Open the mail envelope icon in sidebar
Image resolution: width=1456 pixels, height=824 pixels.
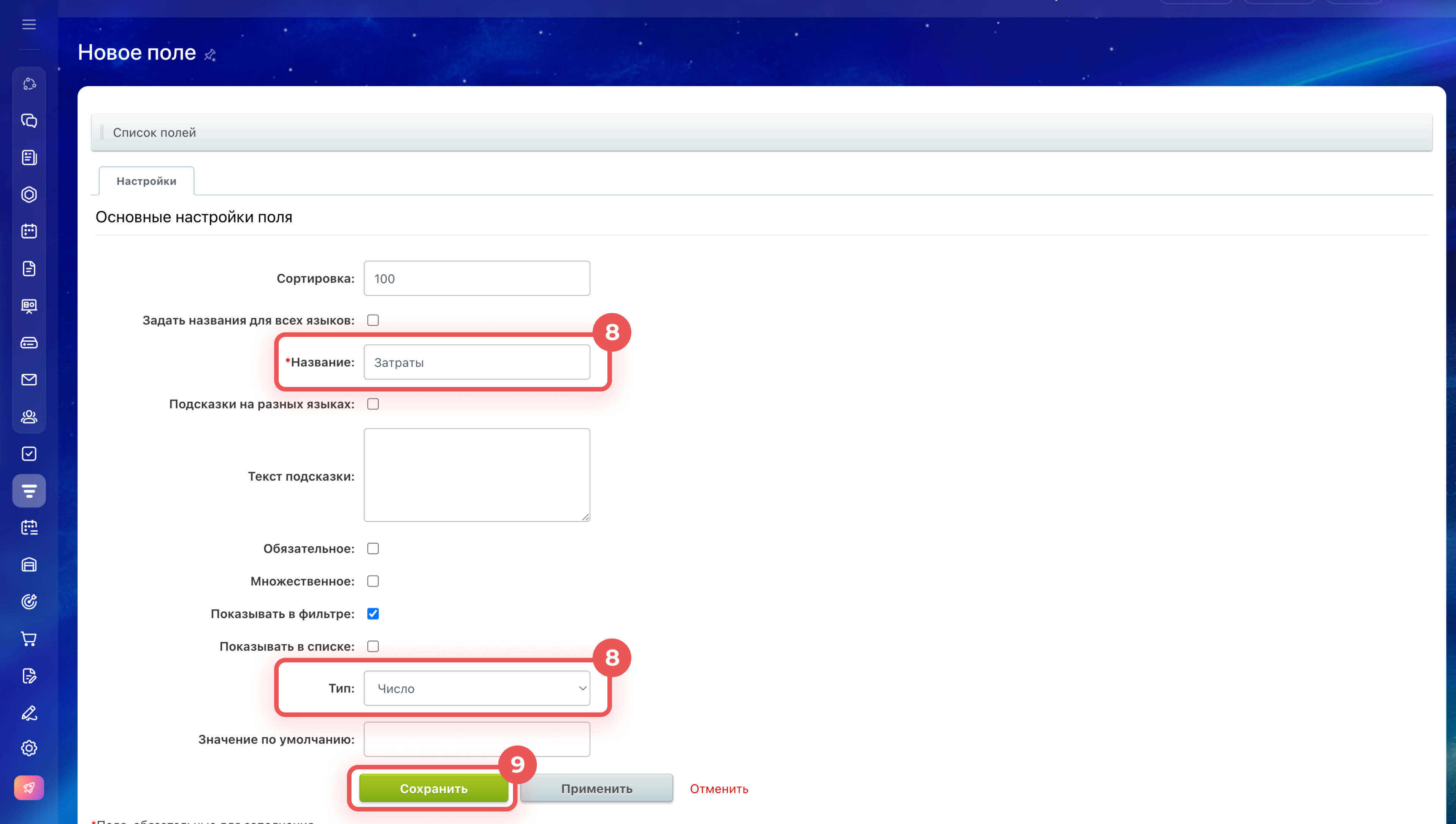[x=29, y=380]
